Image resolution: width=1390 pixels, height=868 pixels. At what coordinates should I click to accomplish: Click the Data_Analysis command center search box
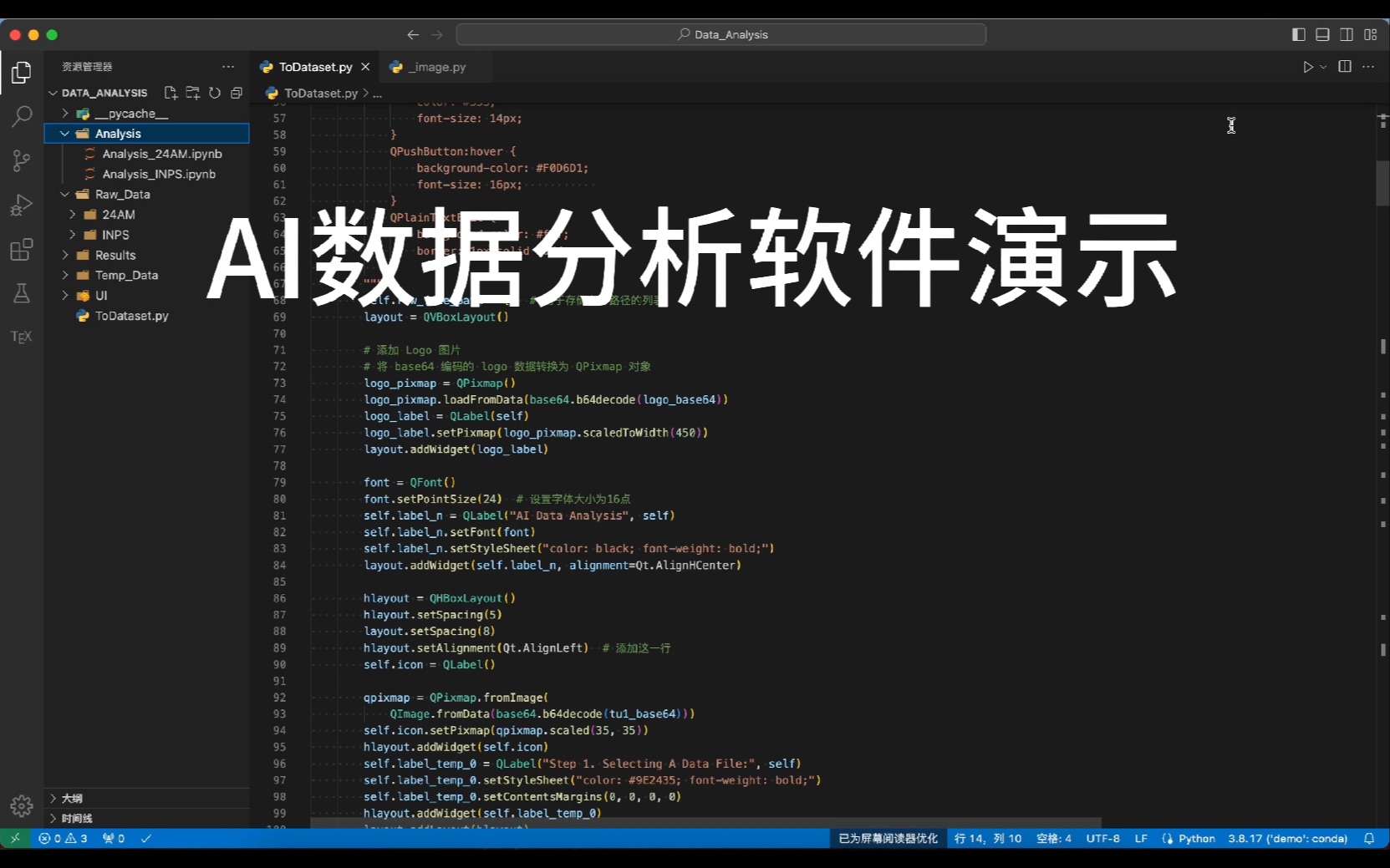(x=721, y=34)
